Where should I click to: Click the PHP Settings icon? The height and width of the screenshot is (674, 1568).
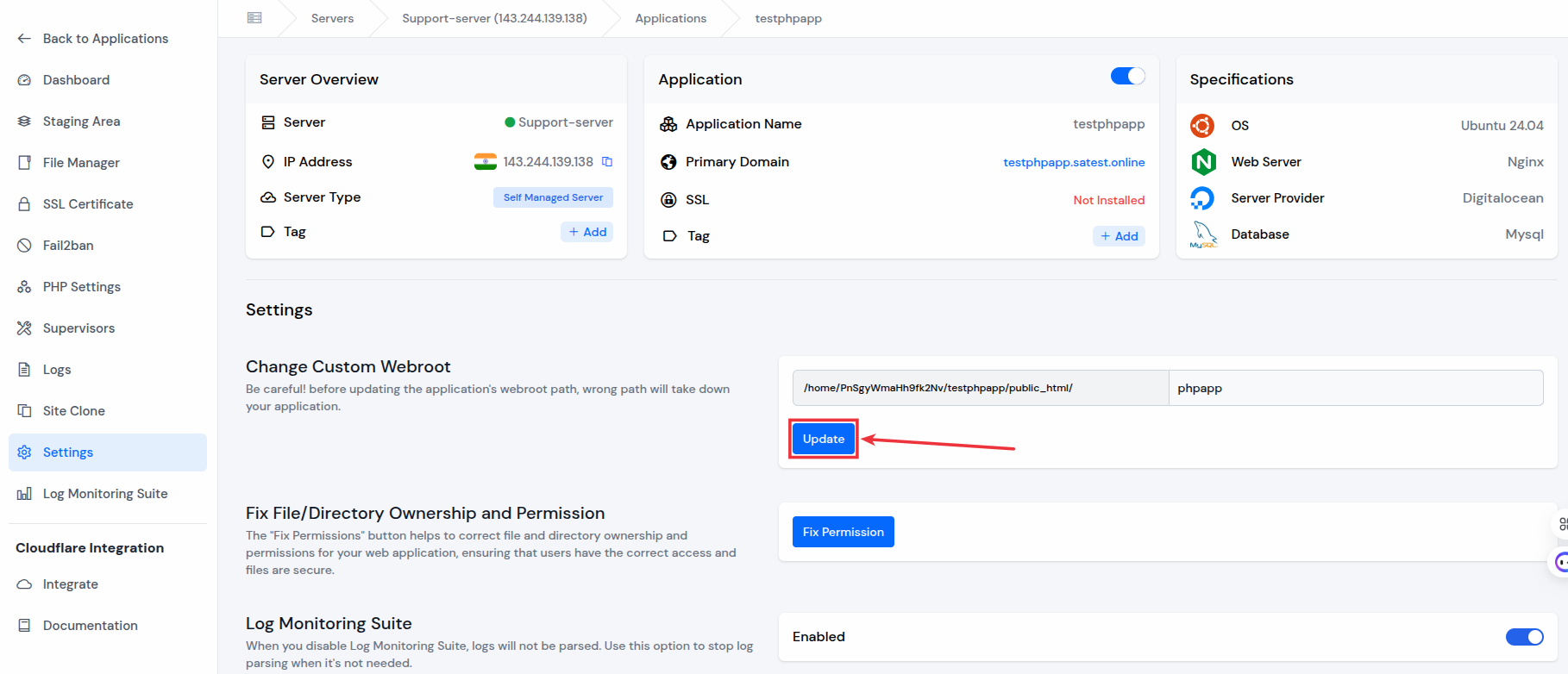click(24, 287)
